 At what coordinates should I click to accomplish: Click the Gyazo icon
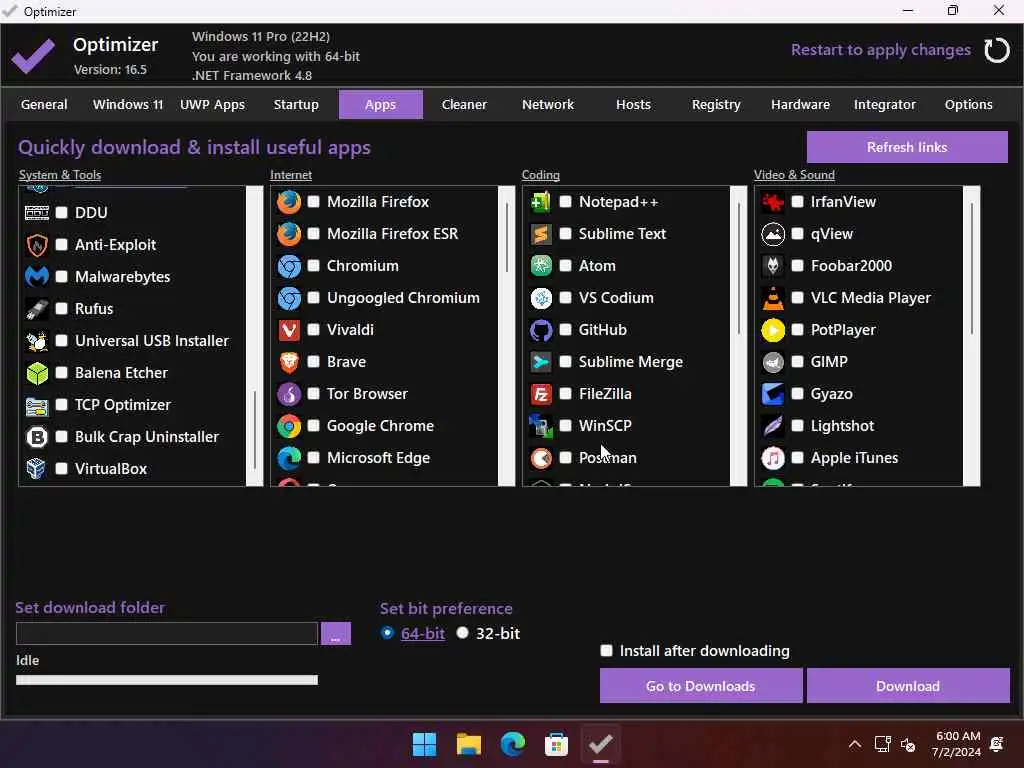[x=773, y=394]
